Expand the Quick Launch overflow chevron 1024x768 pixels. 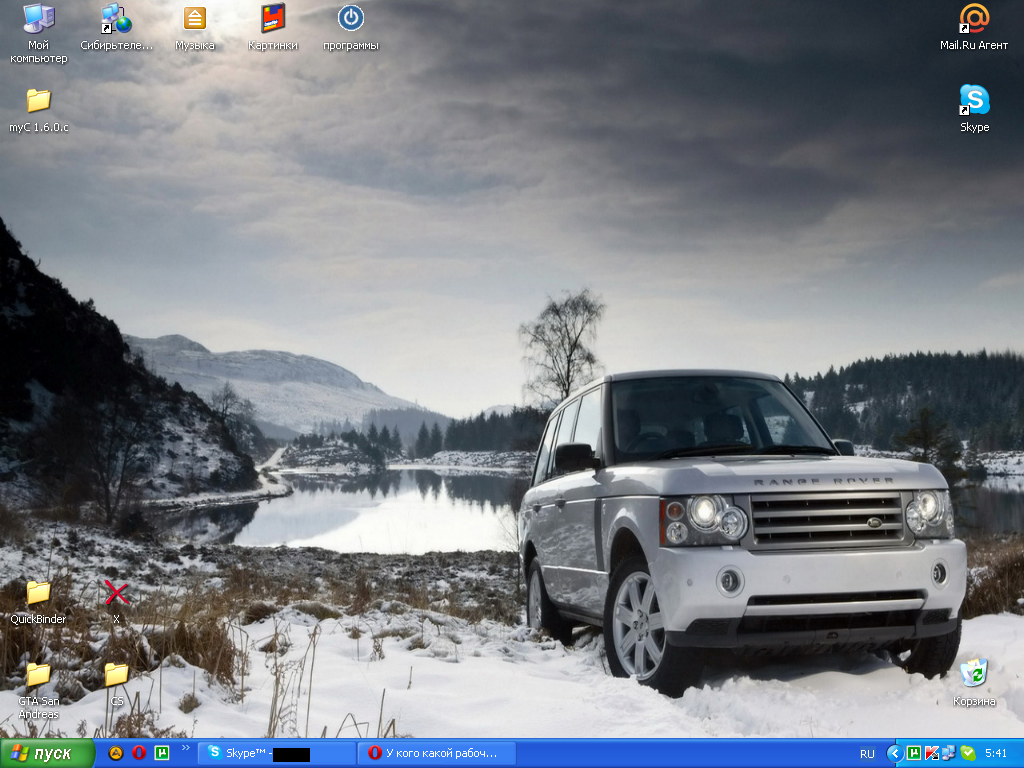[185, 748]
